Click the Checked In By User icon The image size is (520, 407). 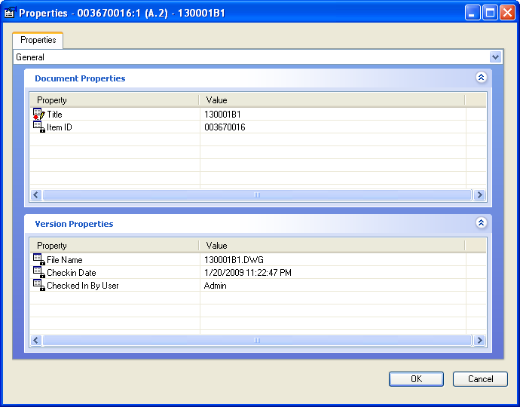[x=39, y=286]
